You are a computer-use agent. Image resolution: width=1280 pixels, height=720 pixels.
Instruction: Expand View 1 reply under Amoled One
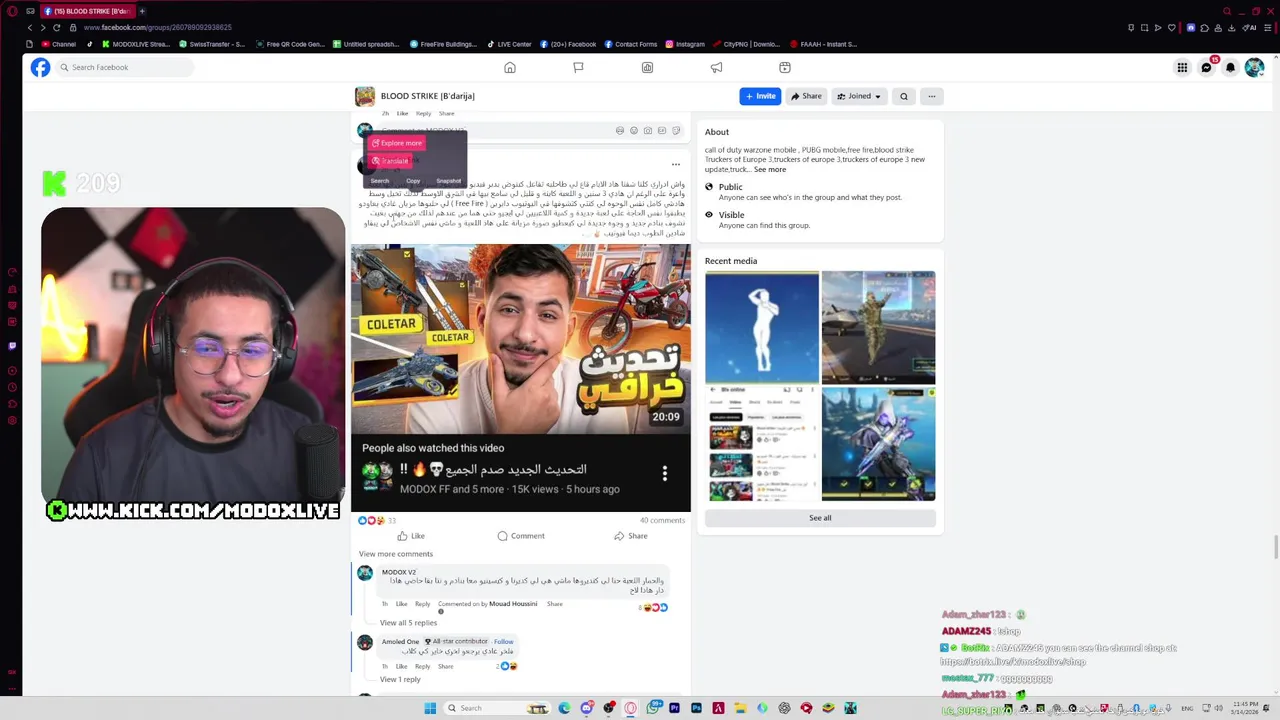(x=400, y=679)
